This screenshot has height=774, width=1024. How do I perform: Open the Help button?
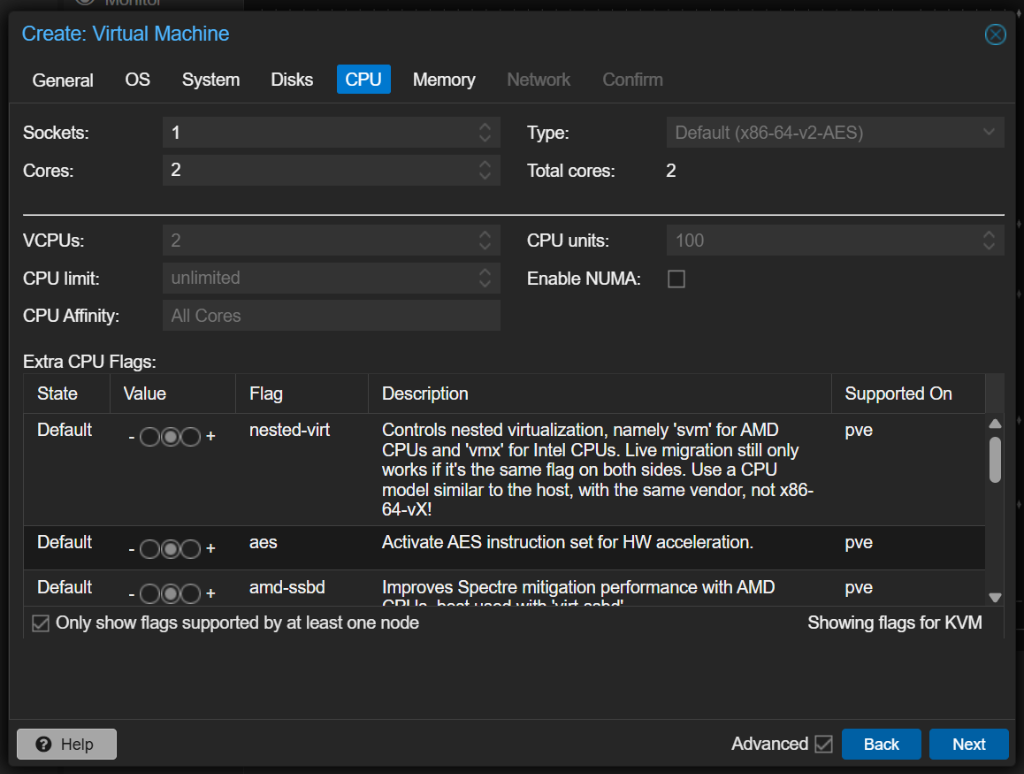(x=67, y=744)
